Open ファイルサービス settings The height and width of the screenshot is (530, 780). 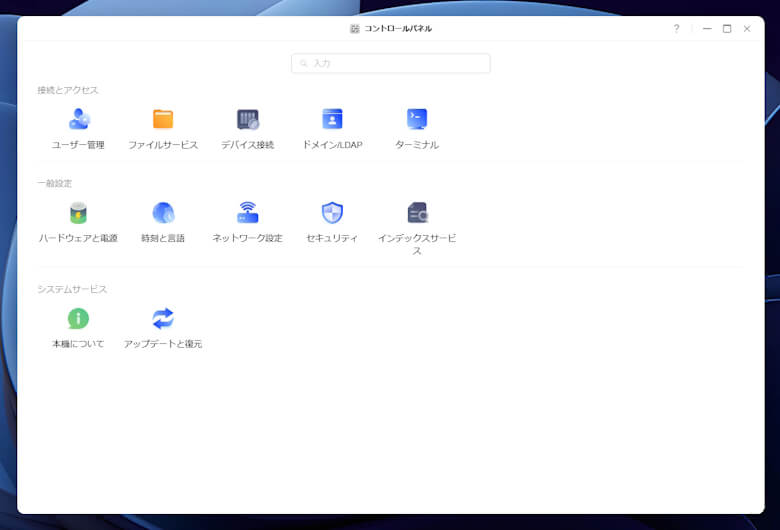163,120
